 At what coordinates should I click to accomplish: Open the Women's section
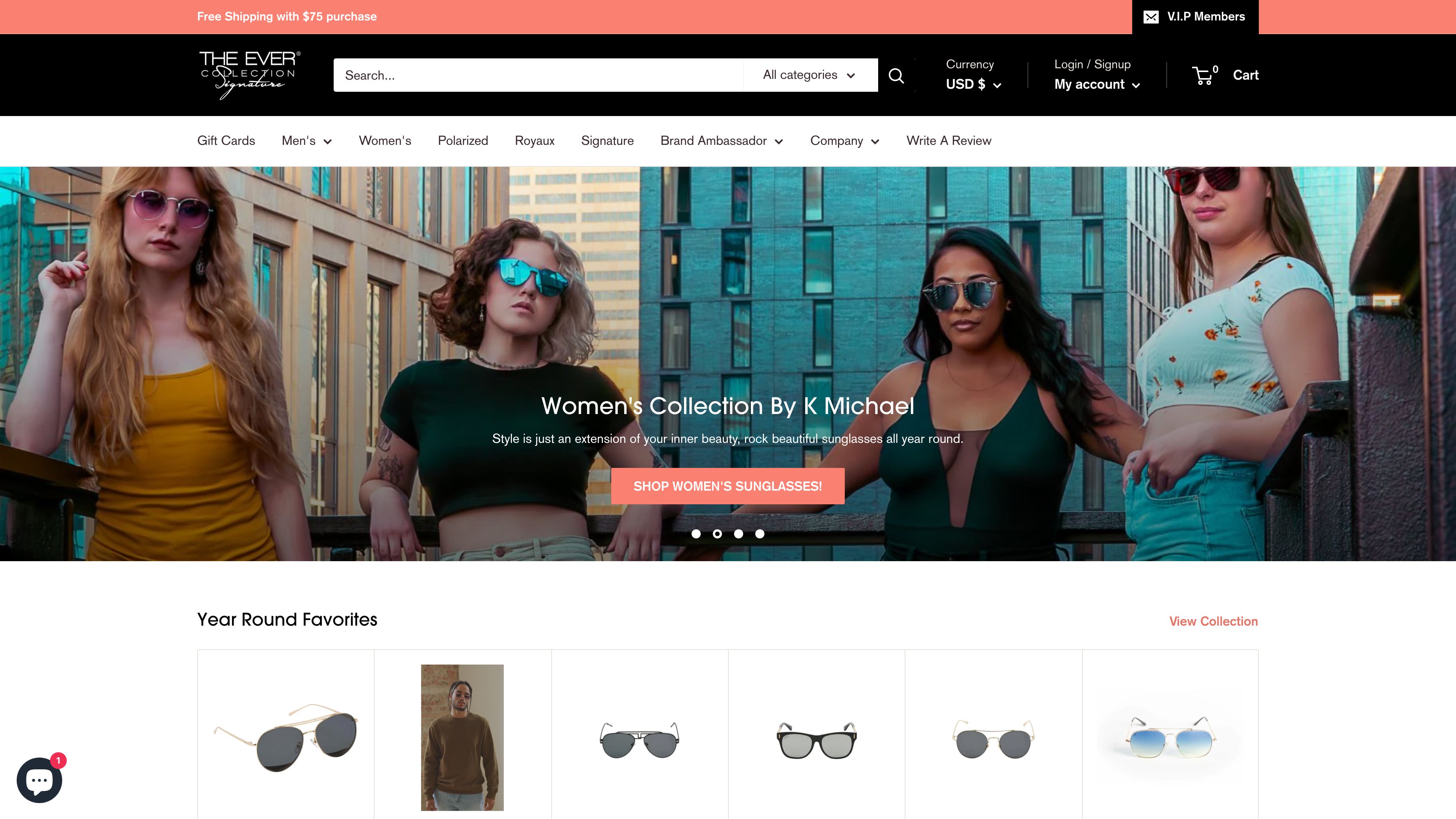pyautogui.click(x=385, y=141)
